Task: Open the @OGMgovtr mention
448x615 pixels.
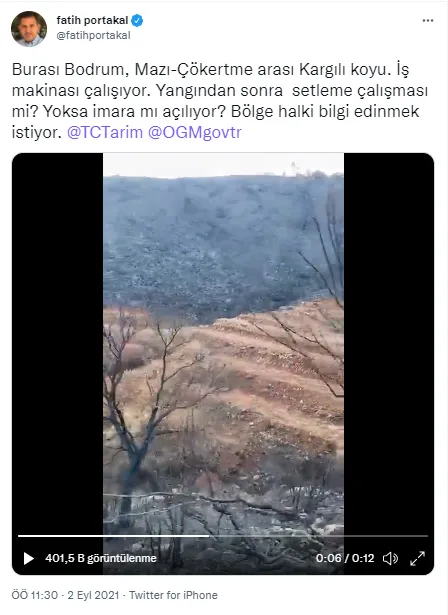Action: (x=195, y=133)
